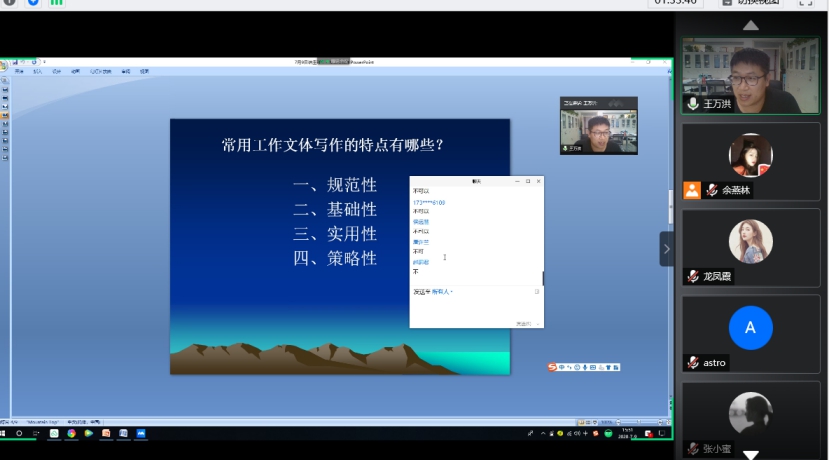The image size is (830, 460).
Task: Click the Windows Start button
Action: (5, 434)
